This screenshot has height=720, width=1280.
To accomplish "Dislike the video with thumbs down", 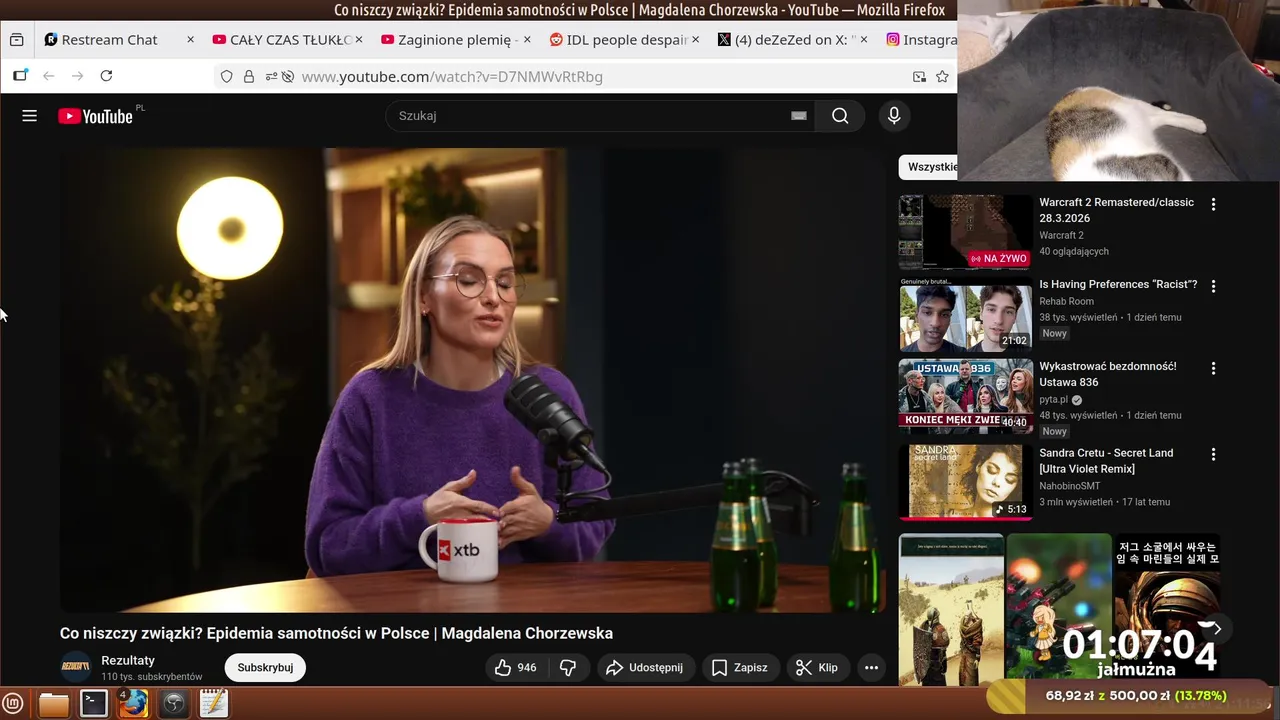I will 568,668.
